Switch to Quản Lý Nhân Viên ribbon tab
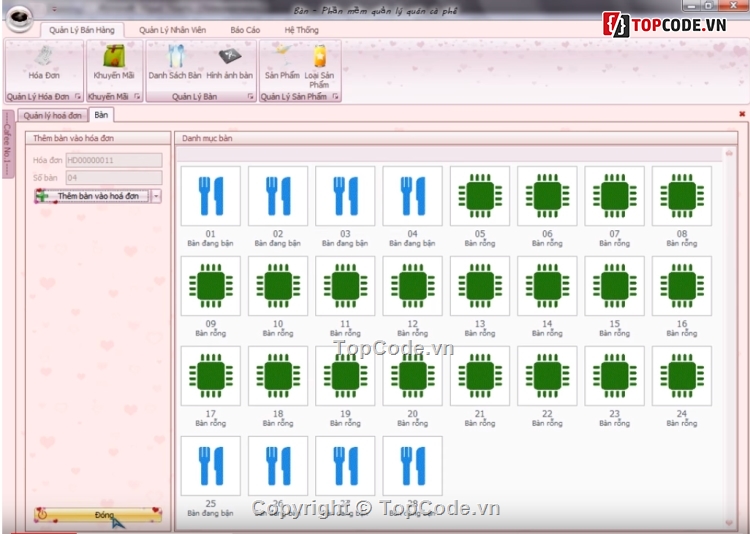The height and width of the screenshot is (534, 750). (171, 30)
